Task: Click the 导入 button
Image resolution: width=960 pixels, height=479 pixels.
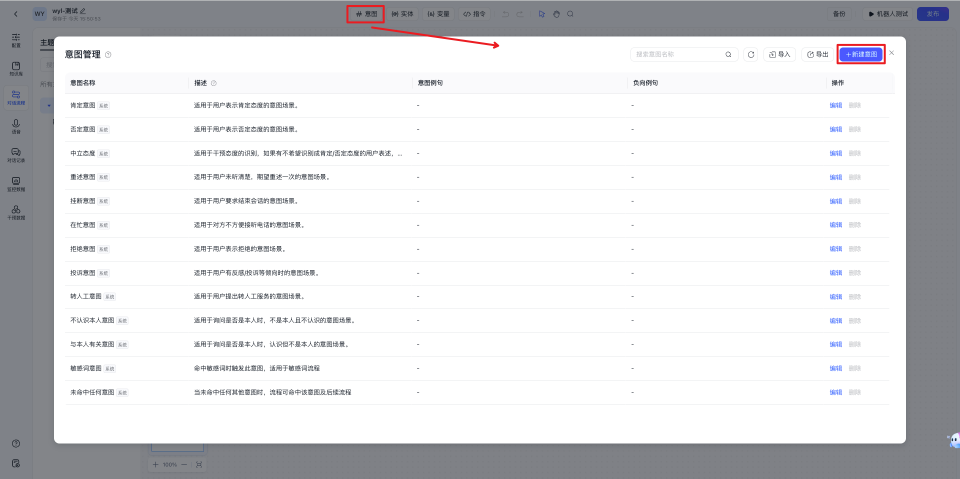Action: tap(779, 54)
